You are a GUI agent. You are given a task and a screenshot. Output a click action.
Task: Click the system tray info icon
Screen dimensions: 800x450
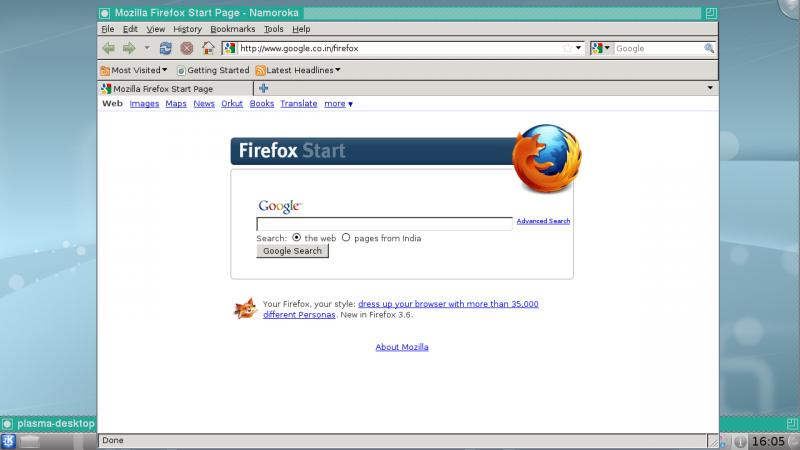click(740, 441)
